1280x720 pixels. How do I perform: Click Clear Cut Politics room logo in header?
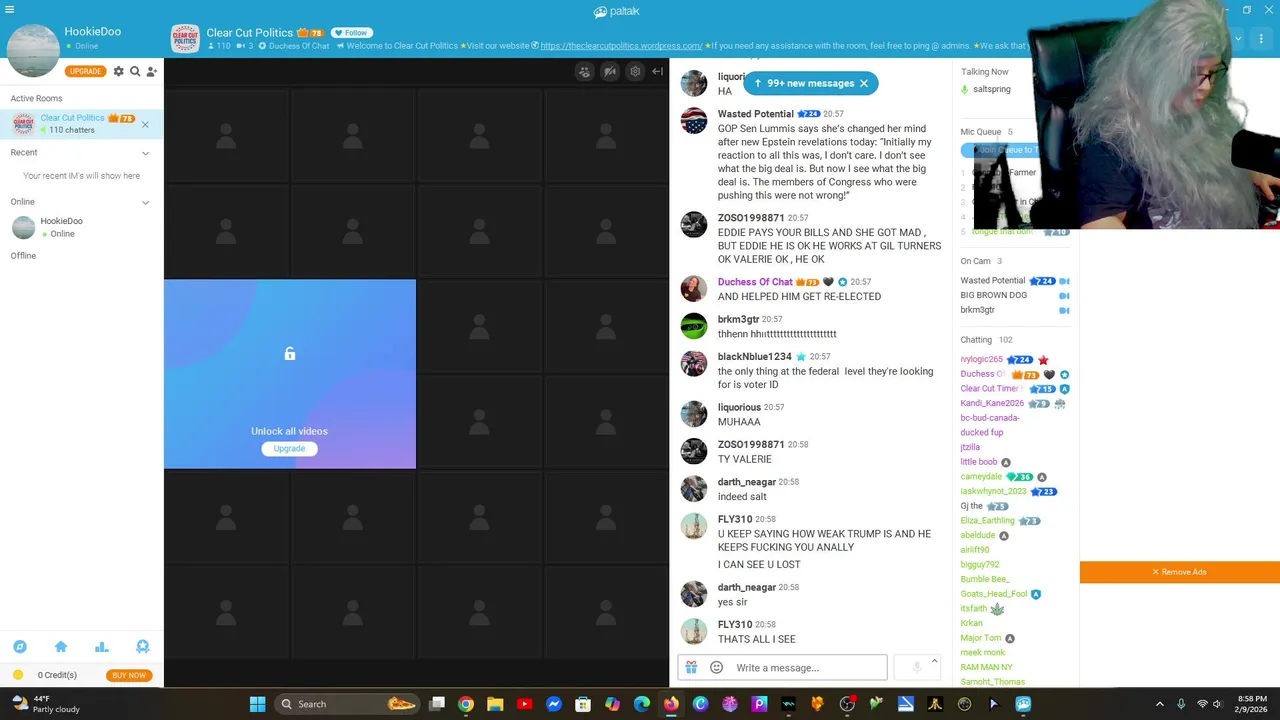(x=185, y=39)
